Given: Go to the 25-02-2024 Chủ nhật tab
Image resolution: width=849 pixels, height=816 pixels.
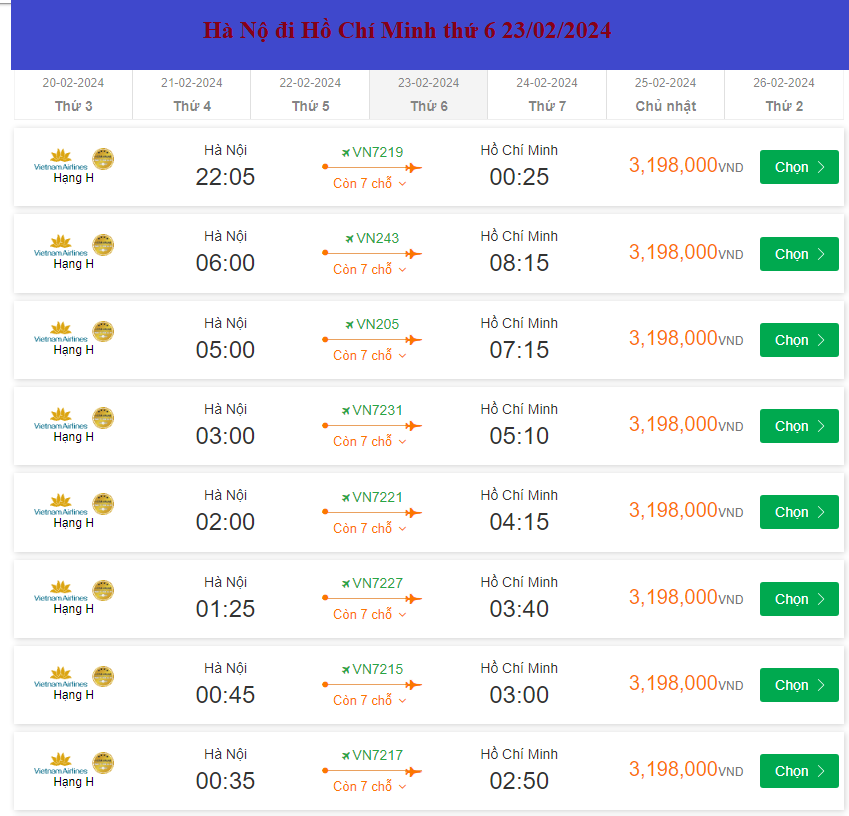Looking at the screenshot, I should (x=665, y=95).
